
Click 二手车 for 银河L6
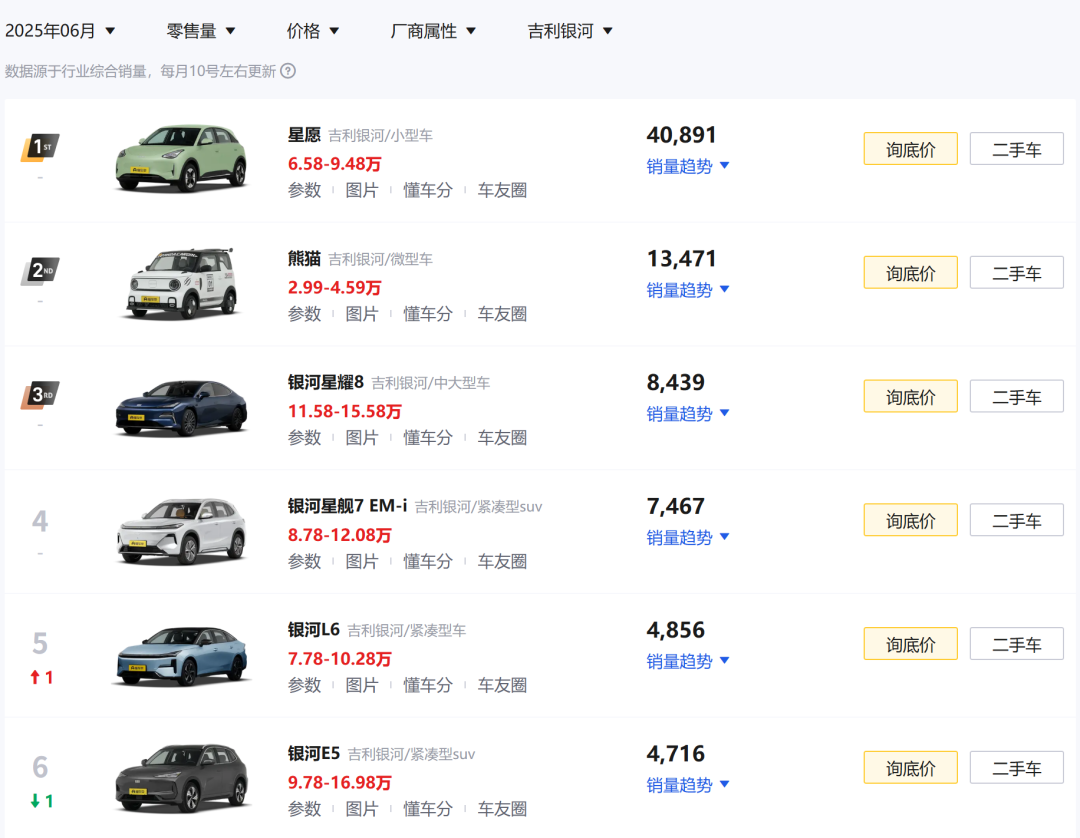click(x=1017, y=644)
